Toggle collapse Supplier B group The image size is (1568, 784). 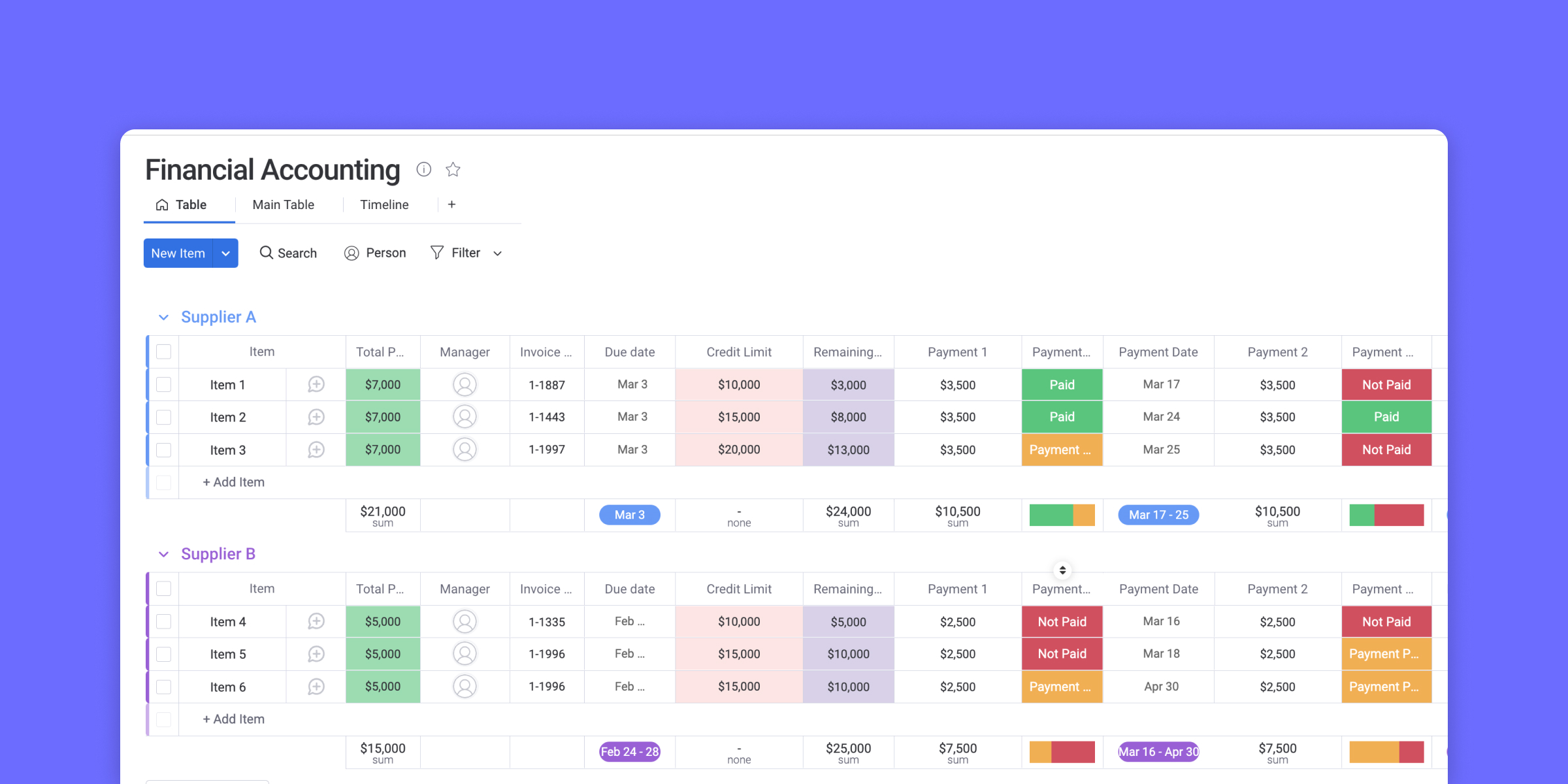pos(162,553)
